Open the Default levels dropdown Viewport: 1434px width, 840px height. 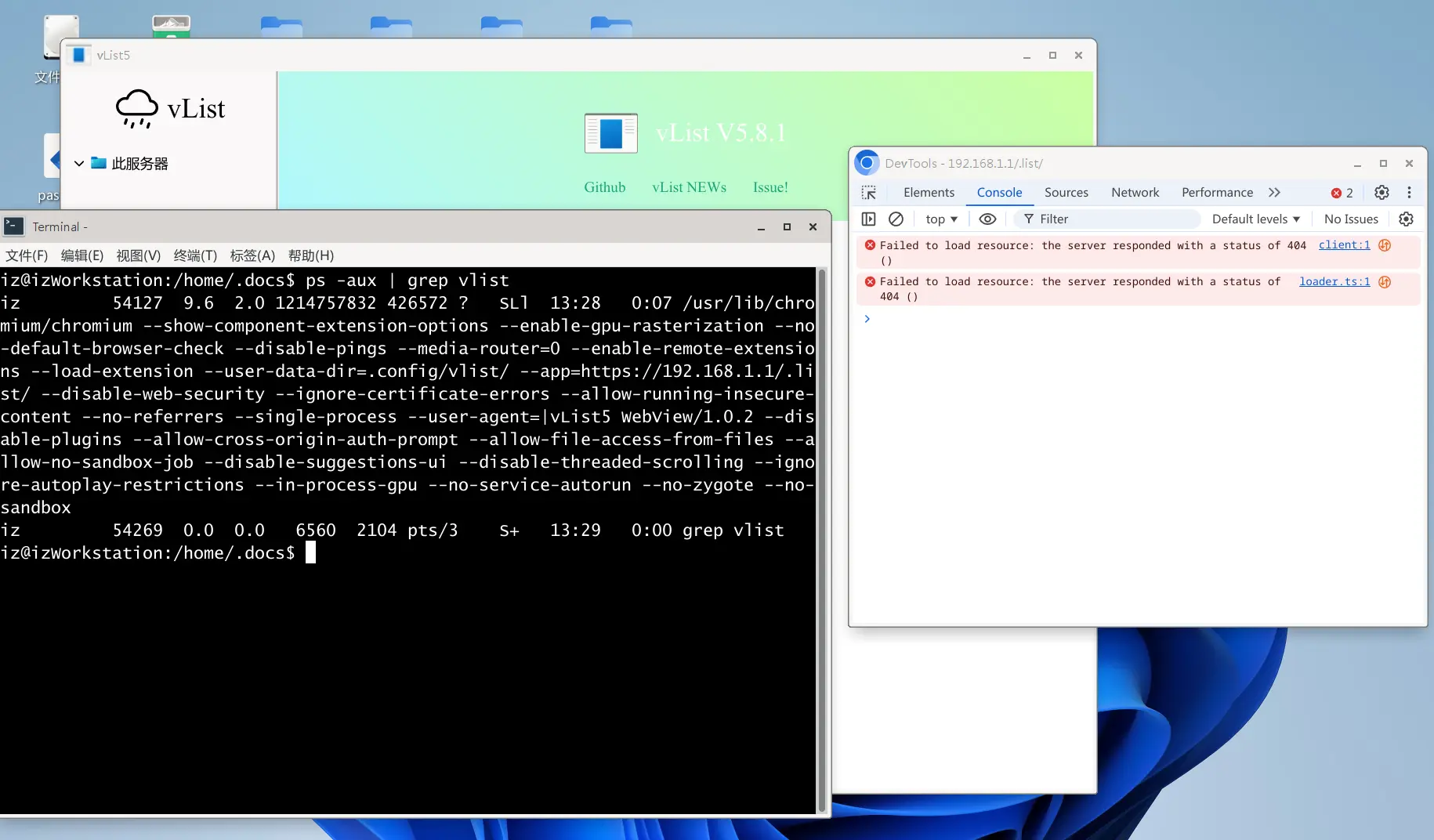point(1255,219)
